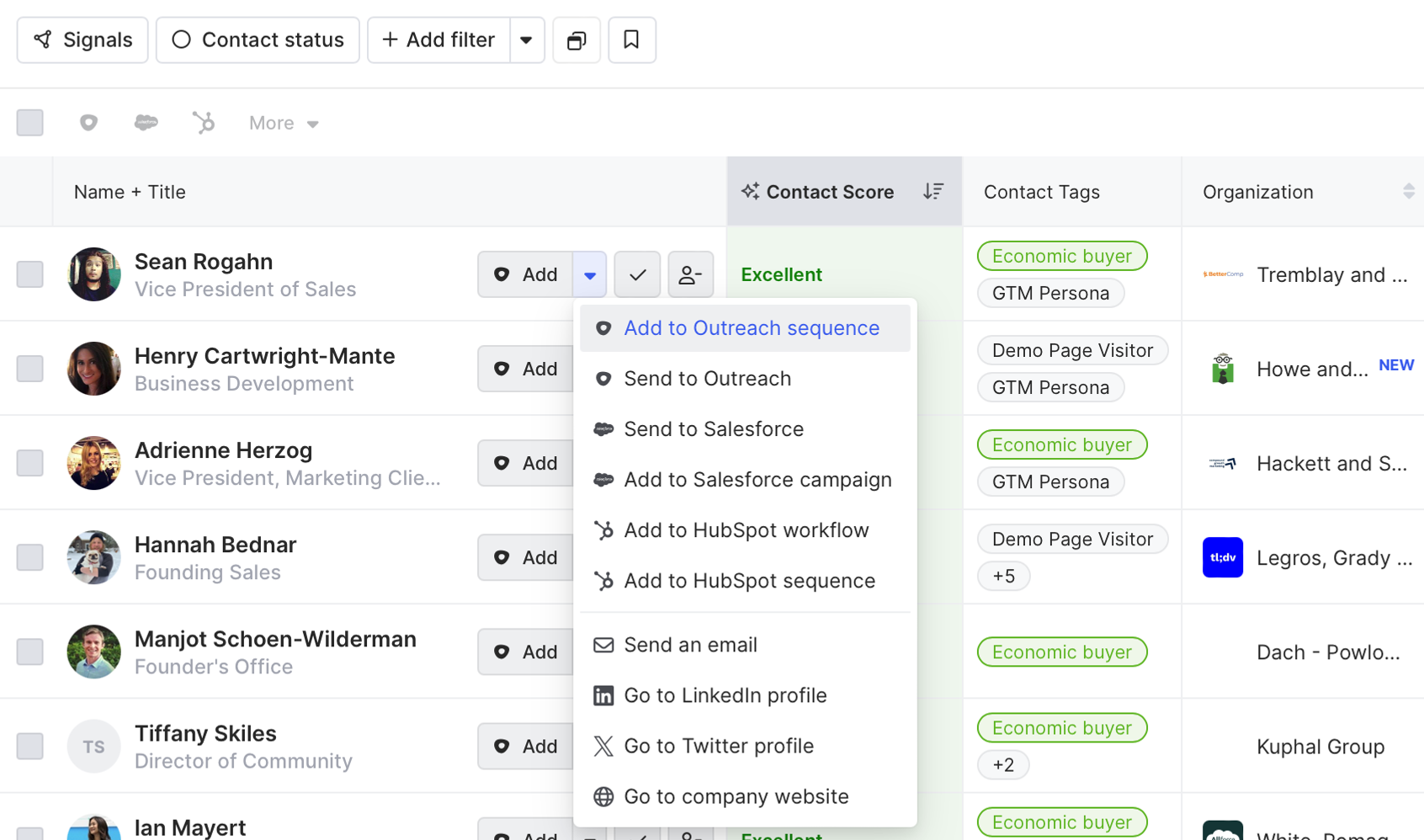The image size is (1424, 840).
Task: Expand the Add filter dropdown arrow
Action: pyautogui.click(x=527, y=40)
